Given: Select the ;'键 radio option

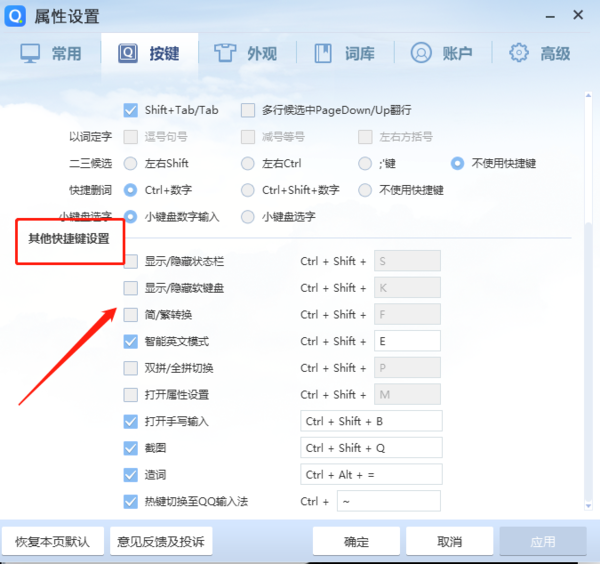Looking at the screenshot, I should (365, 163).
